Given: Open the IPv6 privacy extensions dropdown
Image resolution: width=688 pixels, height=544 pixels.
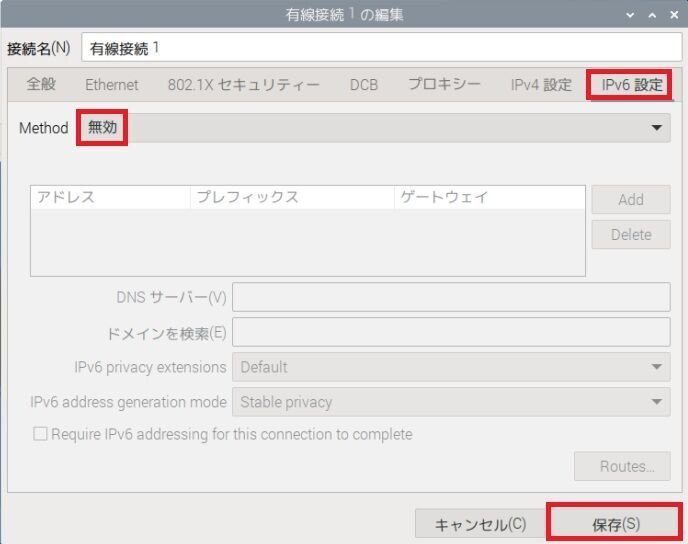Looking at the screenshot, I should pyautogui.click(x=451, y=367).
